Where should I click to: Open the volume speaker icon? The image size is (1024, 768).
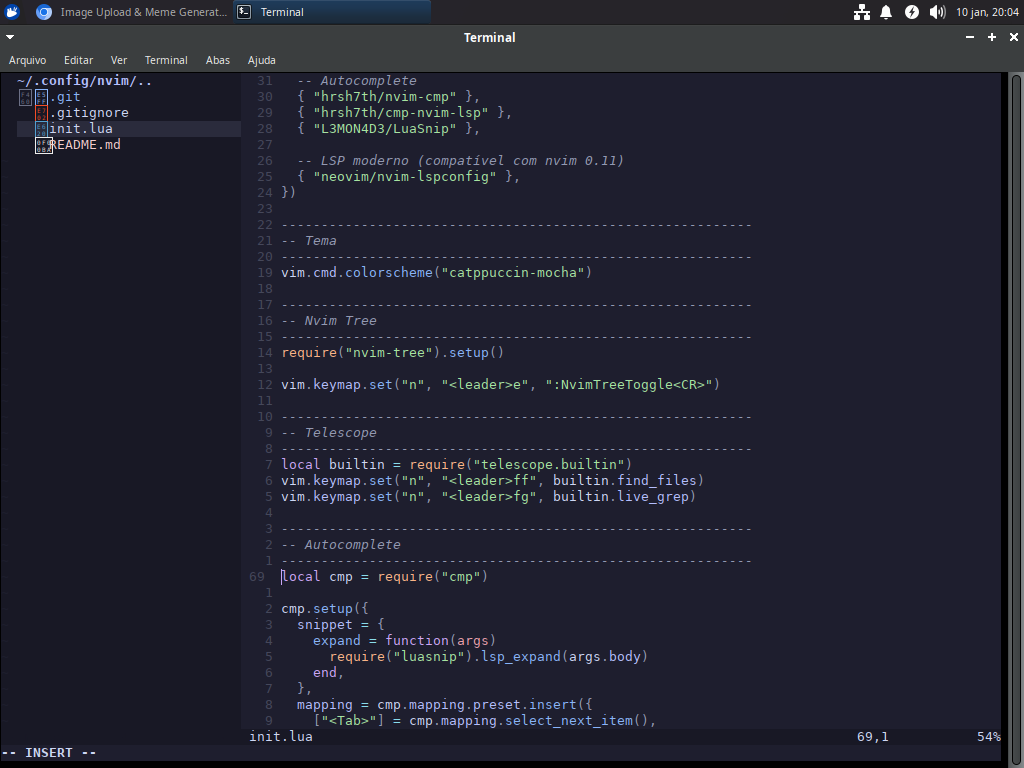937,12
